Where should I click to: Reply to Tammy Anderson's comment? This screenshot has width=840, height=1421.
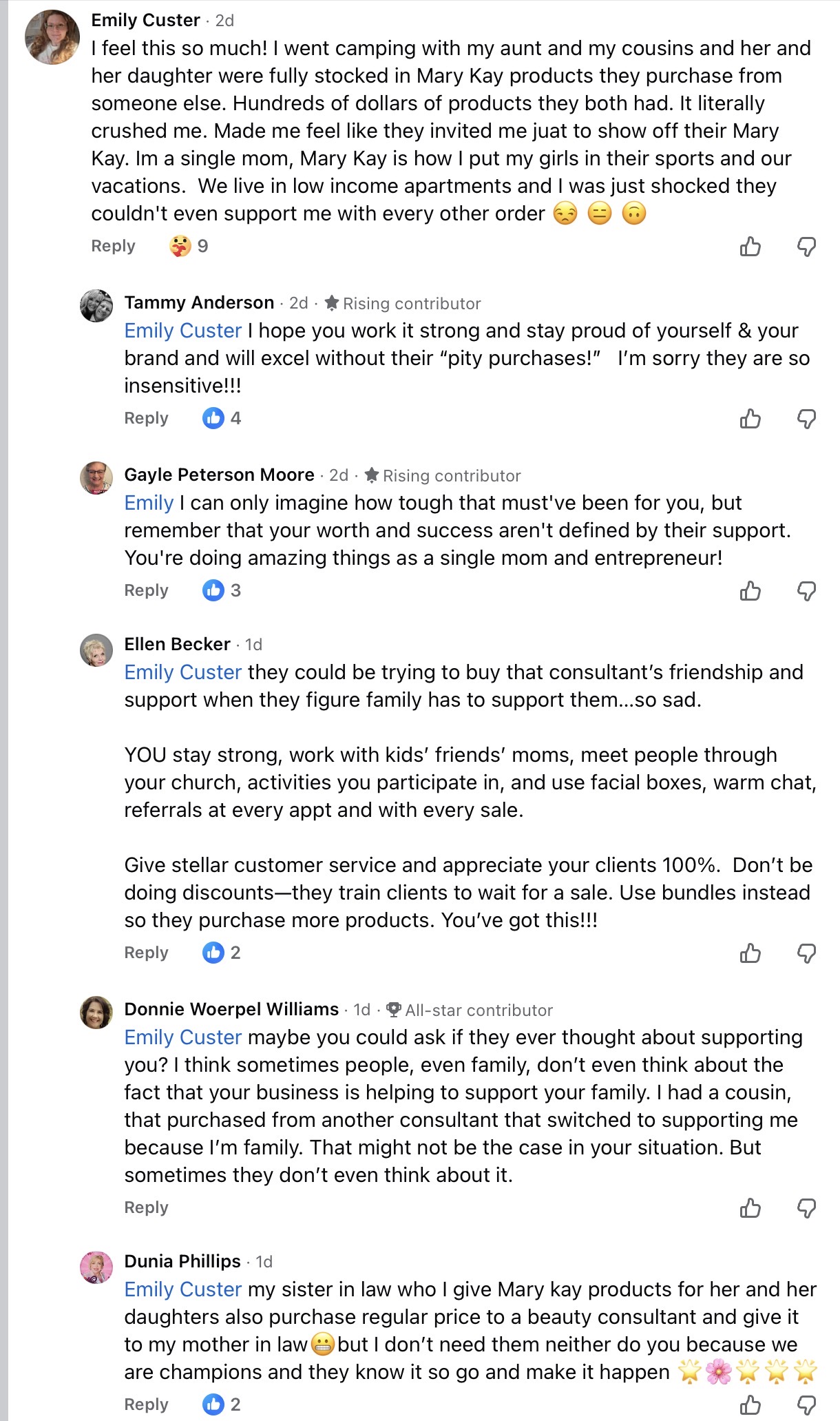146,418
